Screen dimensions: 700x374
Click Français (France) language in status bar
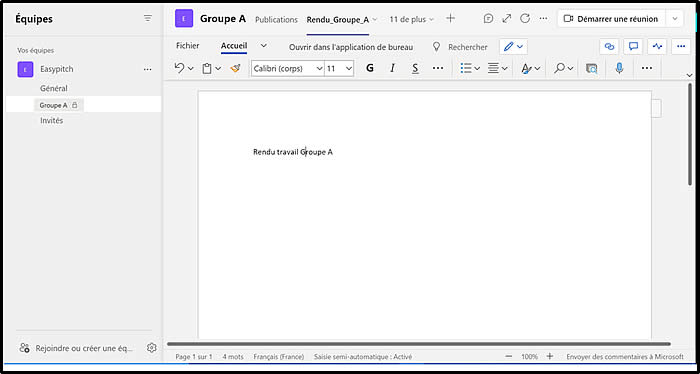pos(279,357)
